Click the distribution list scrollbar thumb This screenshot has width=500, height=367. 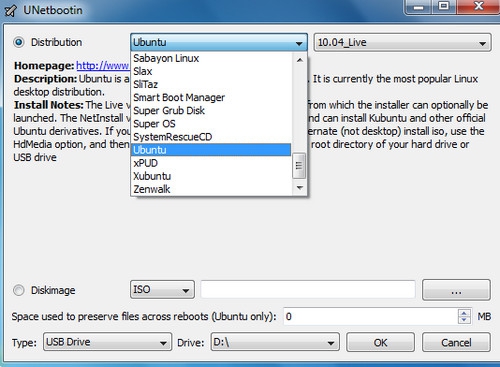(x=299, y=166)
